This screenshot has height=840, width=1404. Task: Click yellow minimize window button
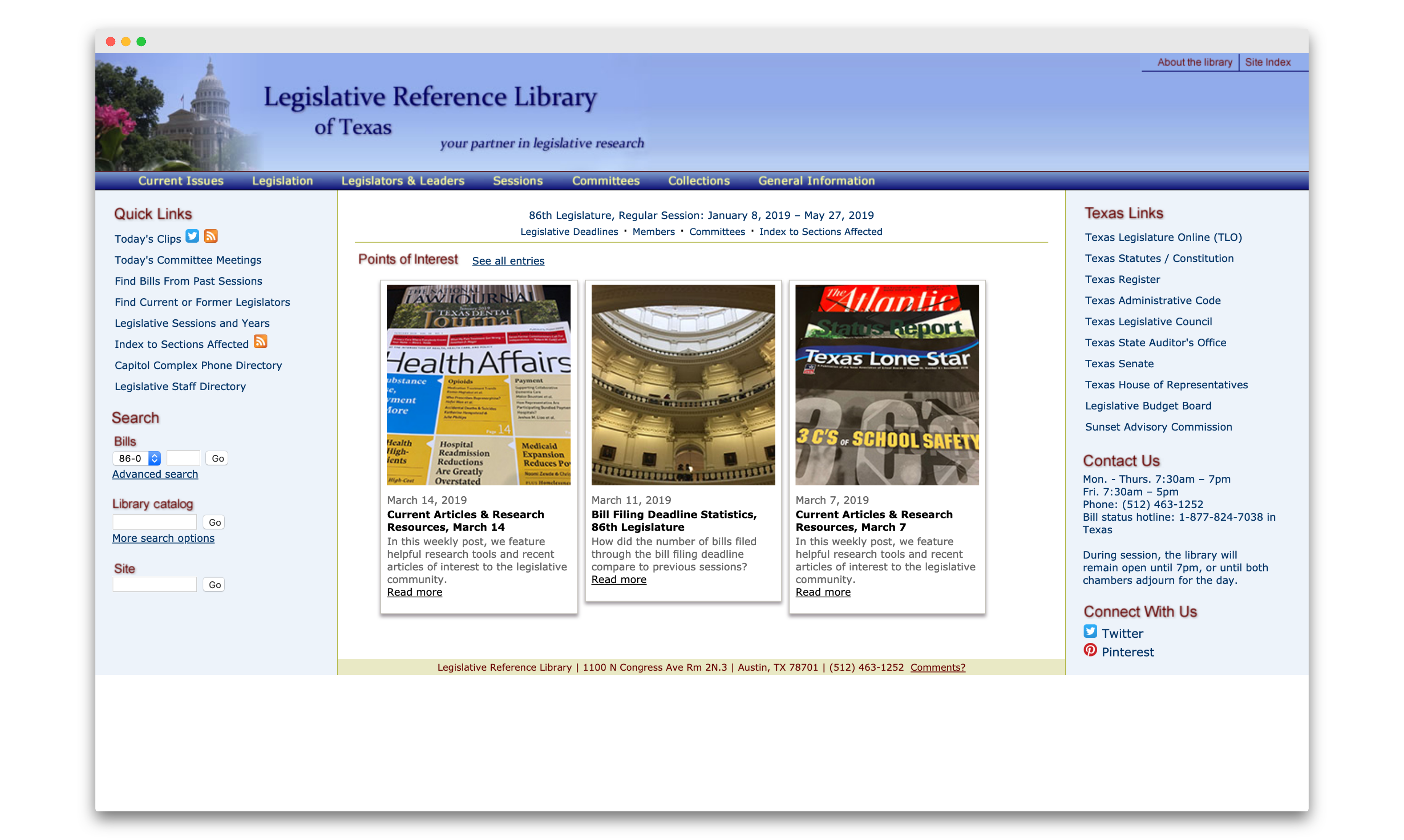(x=126, y=41)
